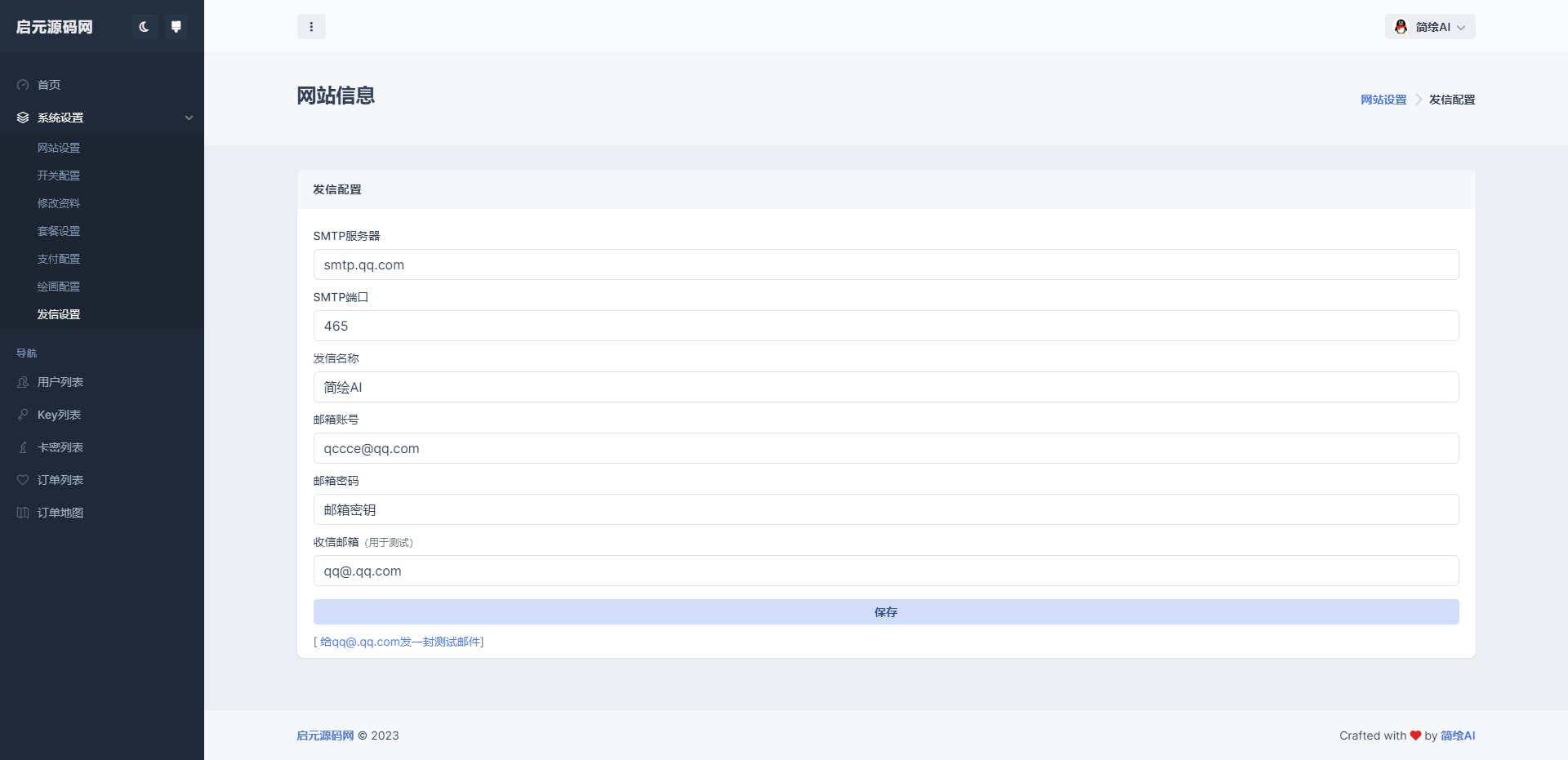Image resolution: width=1568 pixels, height=760 pixels.
Task: Click the pin icon beside the site logo
Action: [176, 27]
